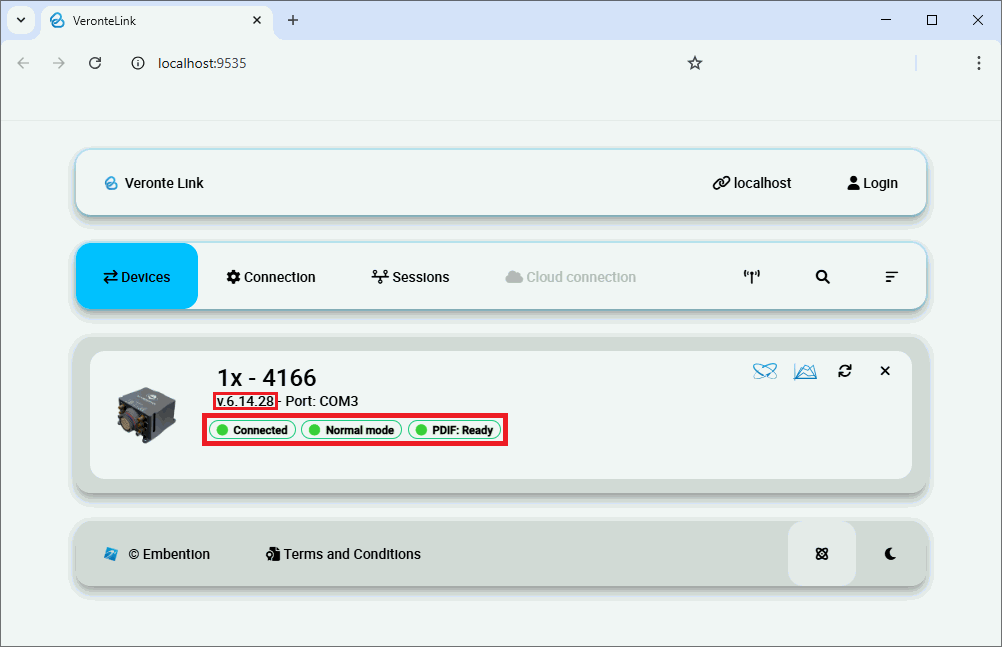Open the sort/filter lines icon
Viewport: 1002px width, 647px height.
(891, 277)
